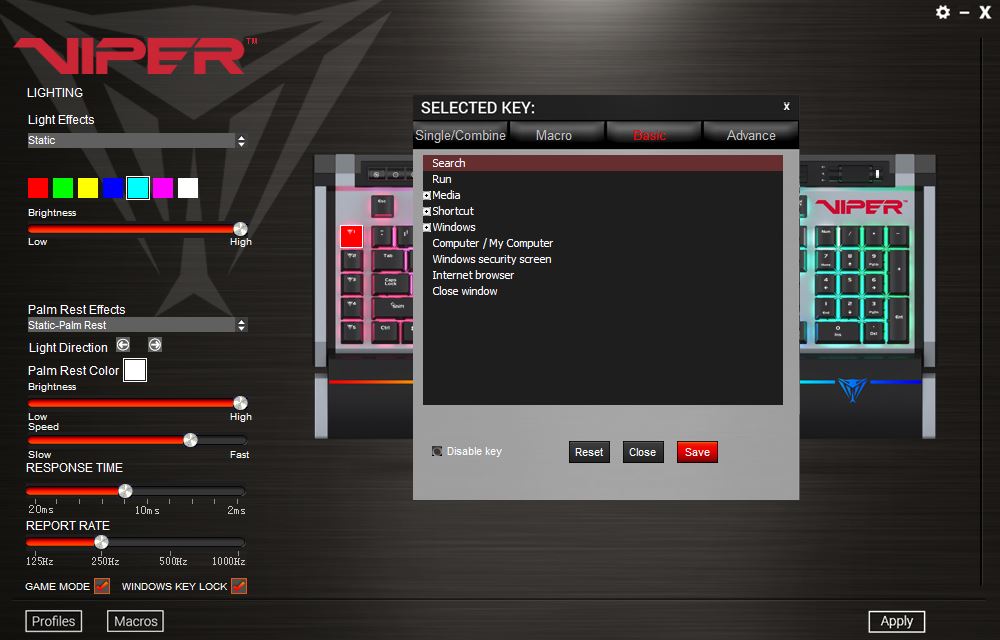Pick the magenta color swatch
The height and width of the screenshot is (640, 1000).
click(163, 188)
